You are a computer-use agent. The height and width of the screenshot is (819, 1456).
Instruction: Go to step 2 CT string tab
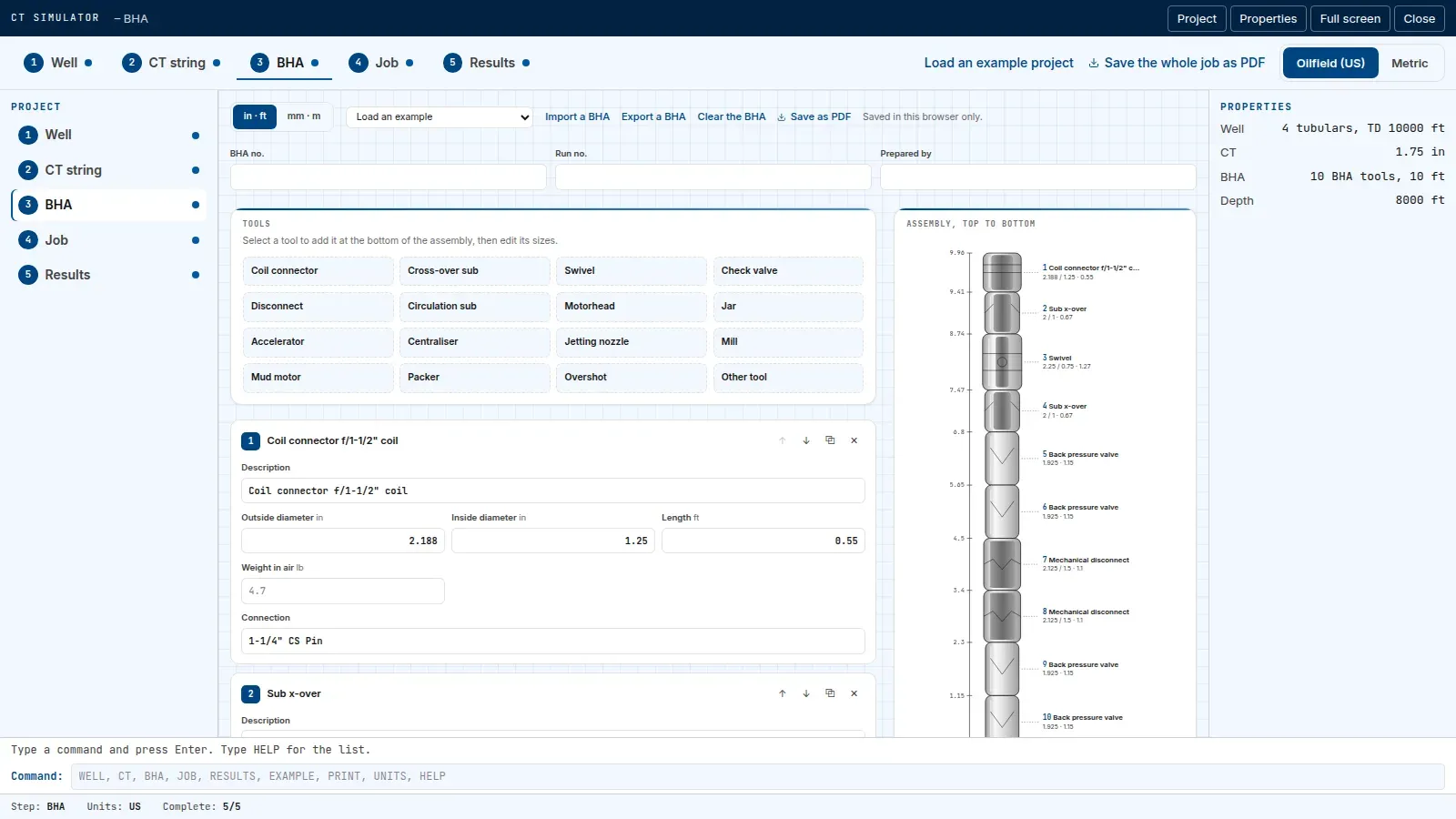(171, 63)
